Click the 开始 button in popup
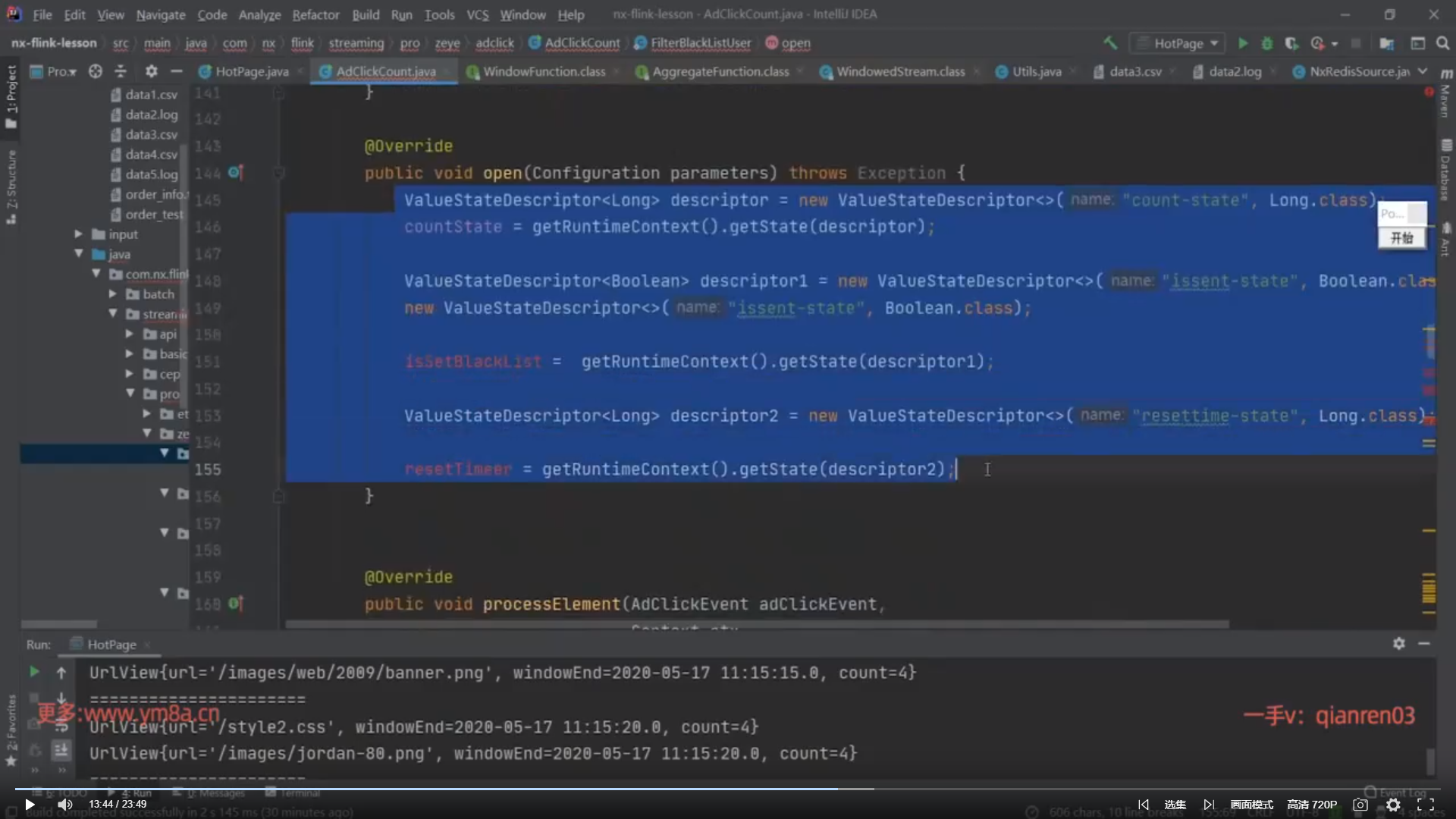The image size is (1456, 819). (x=1401, y=238)
